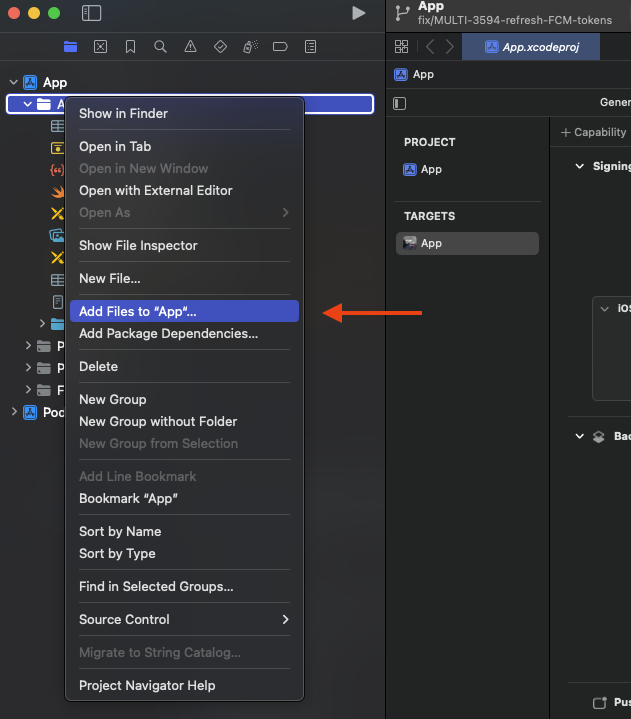
Task: Open the Find navigator magnifier icon
Action: pos(160,47)
